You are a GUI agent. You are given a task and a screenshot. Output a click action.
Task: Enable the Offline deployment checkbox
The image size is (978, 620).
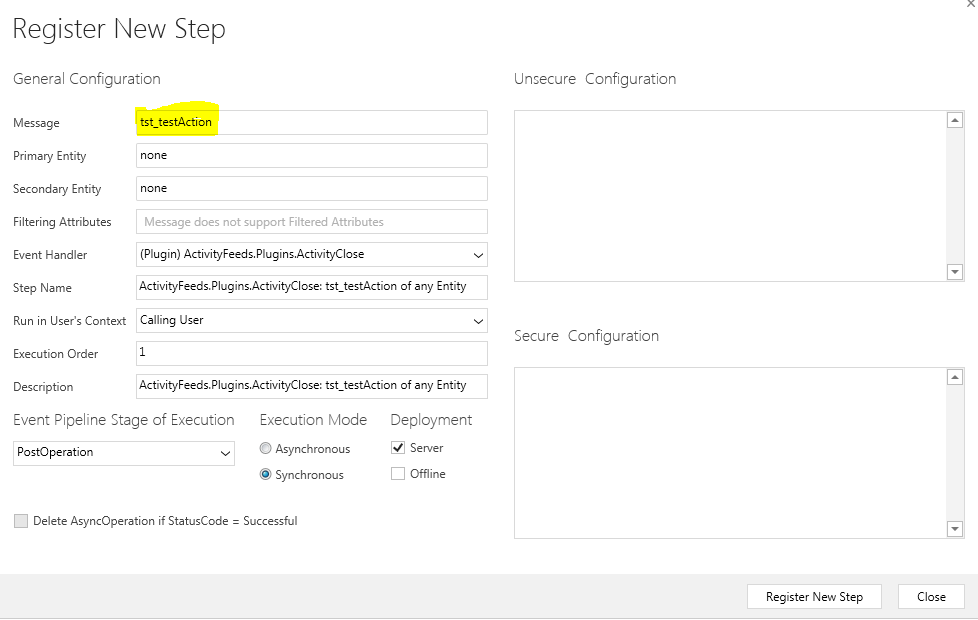(398, 474)
